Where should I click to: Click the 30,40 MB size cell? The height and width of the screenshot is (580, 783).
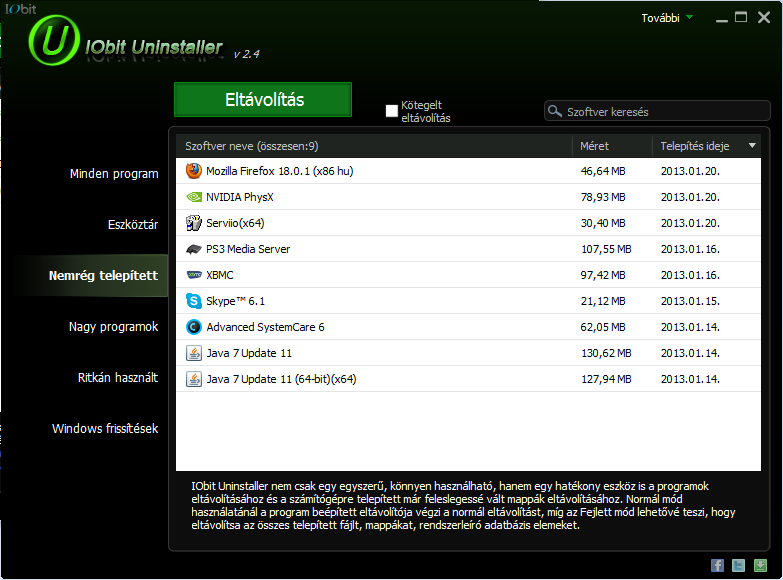pos(603,223)
